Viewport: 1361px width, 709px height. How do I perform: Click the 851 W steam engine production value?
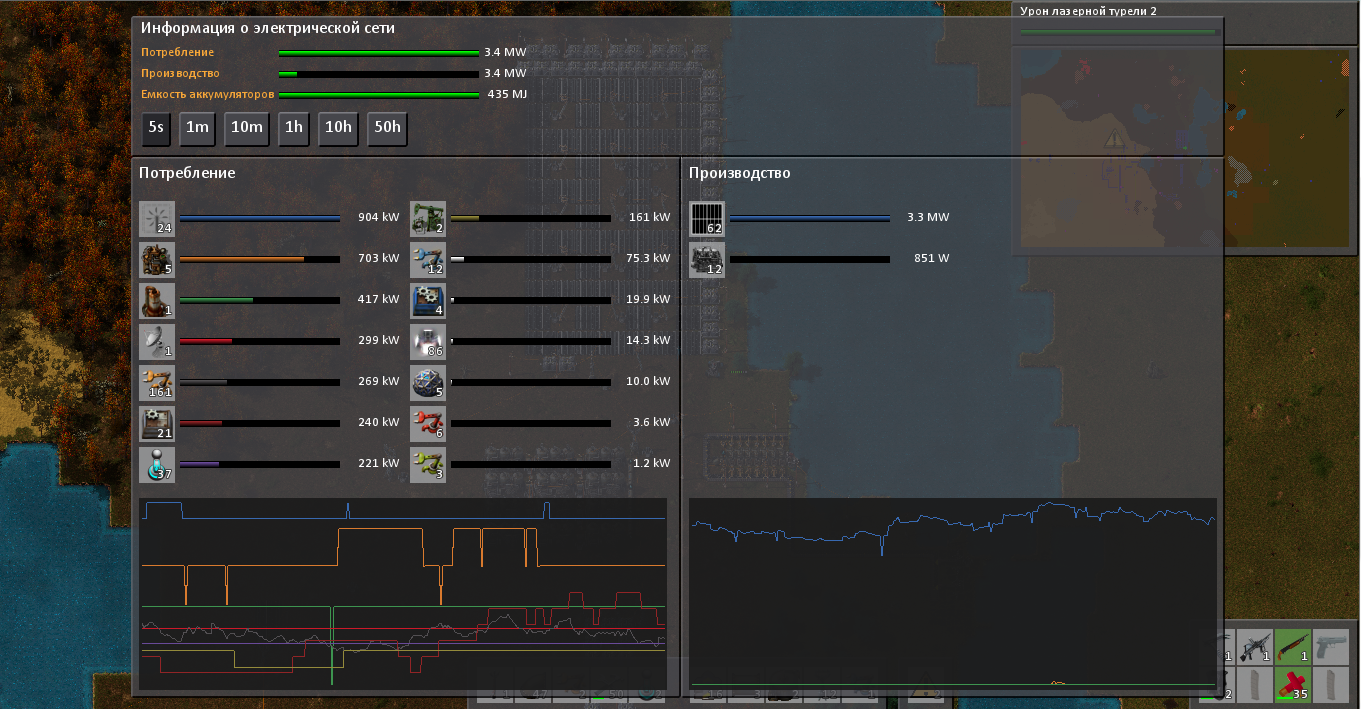931,258
